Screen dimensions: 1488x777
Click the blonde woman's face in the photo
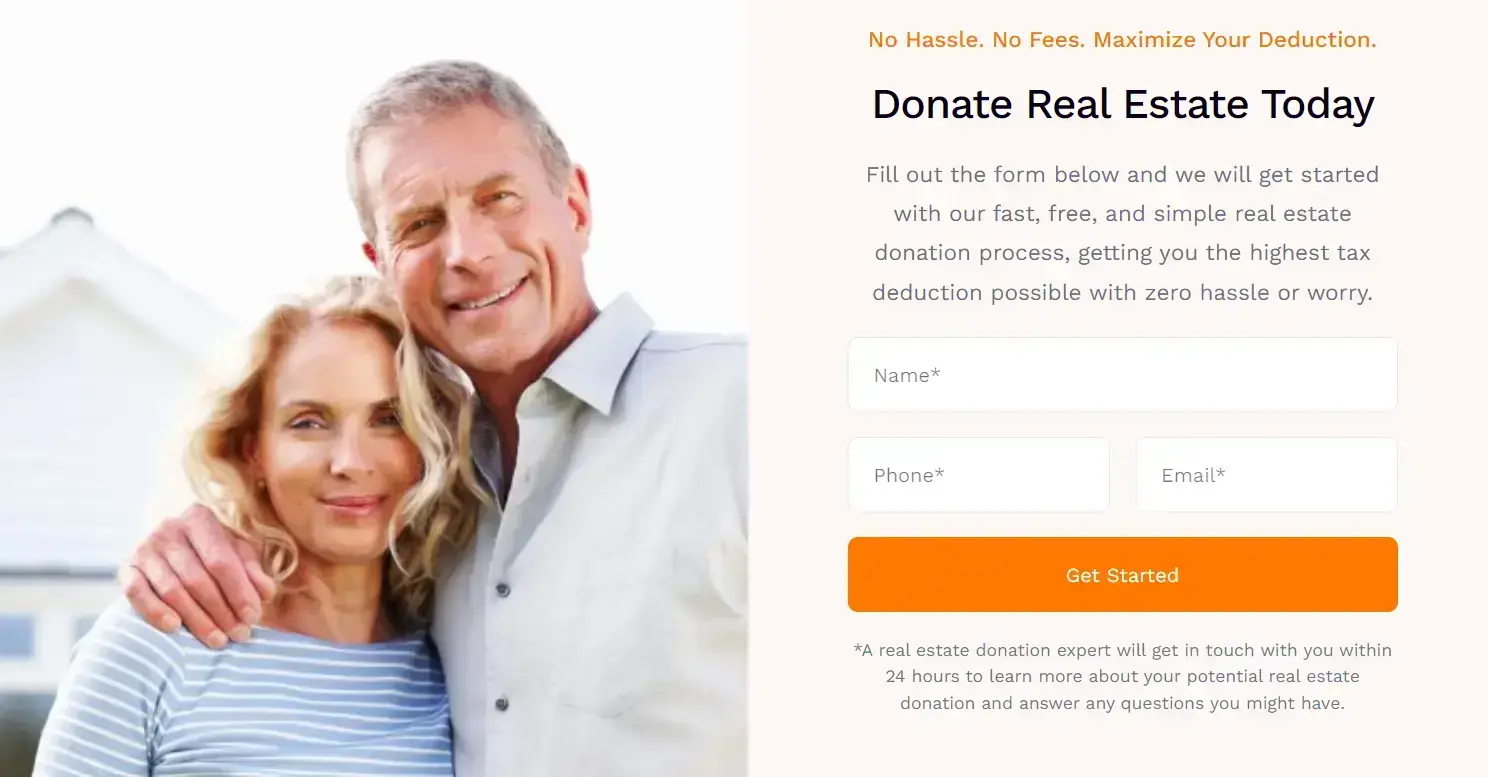click(335, 440)
